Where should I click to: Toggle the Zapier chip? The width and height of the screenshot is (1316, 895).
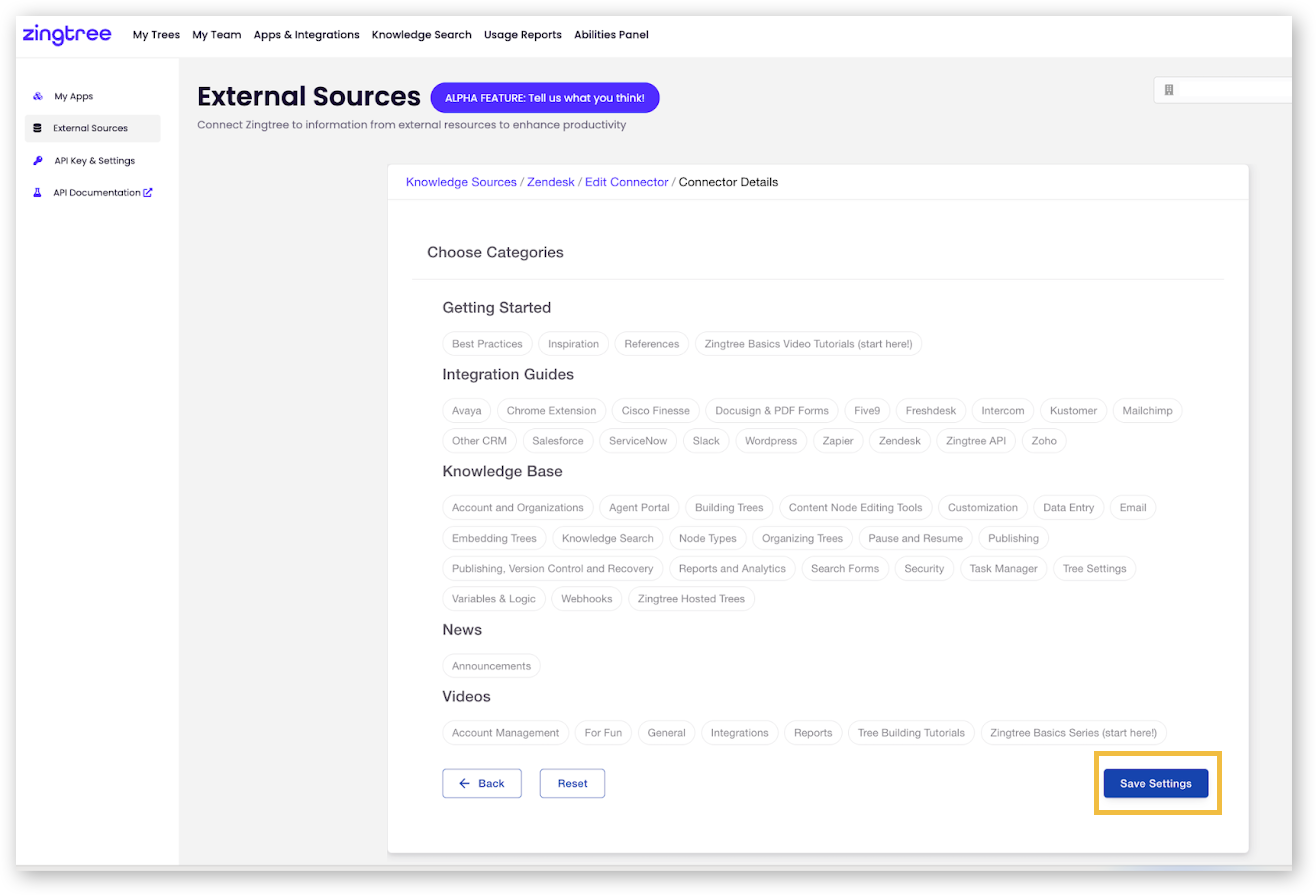click(837, 441)
